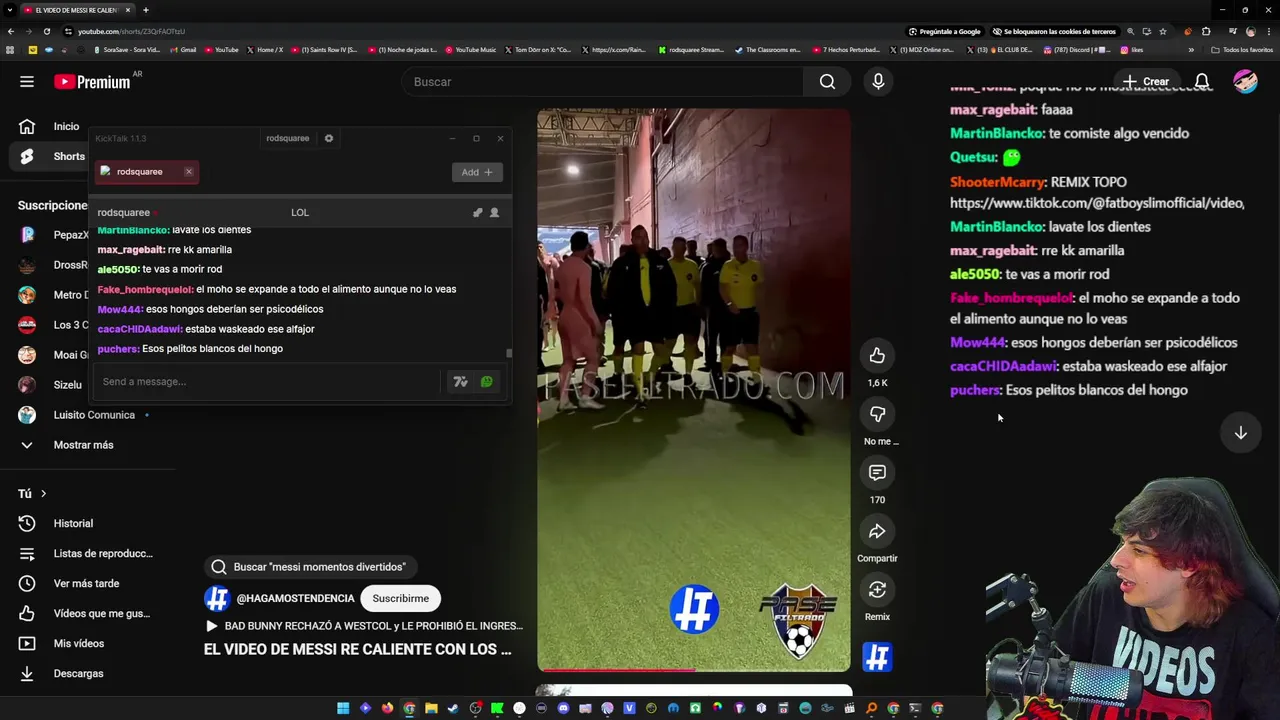
Task: Open the Windows Start button
Action: (343, 709)
